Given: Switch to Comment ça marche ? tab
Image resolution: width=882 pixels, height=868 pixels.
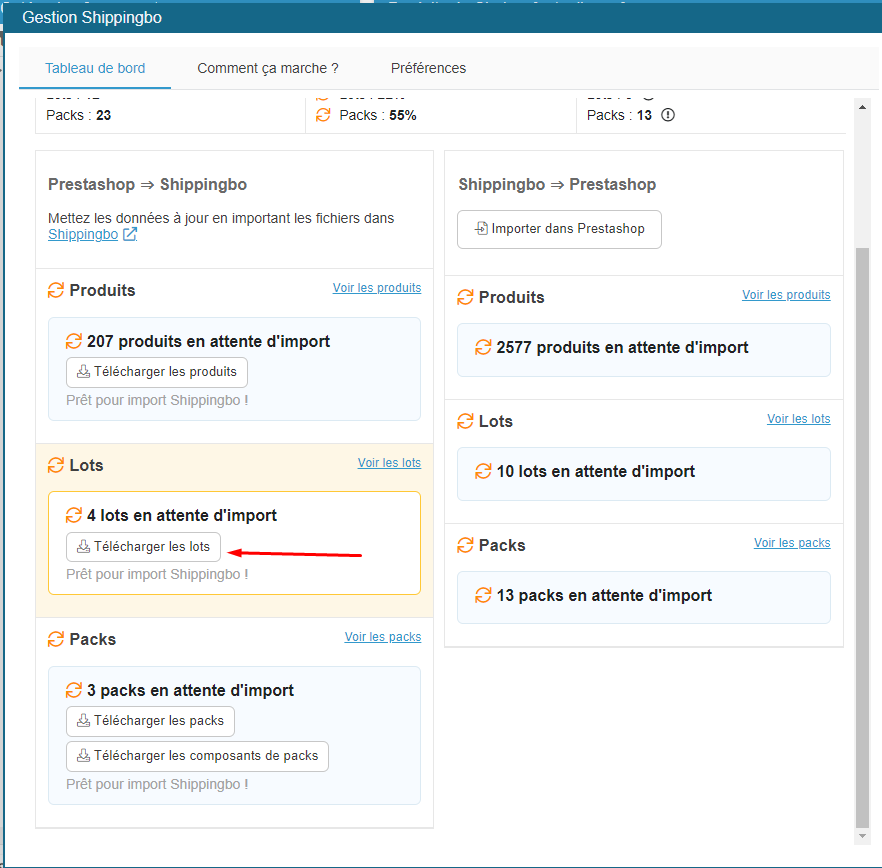Looking at the screenshot, I should tap(268, 68).
